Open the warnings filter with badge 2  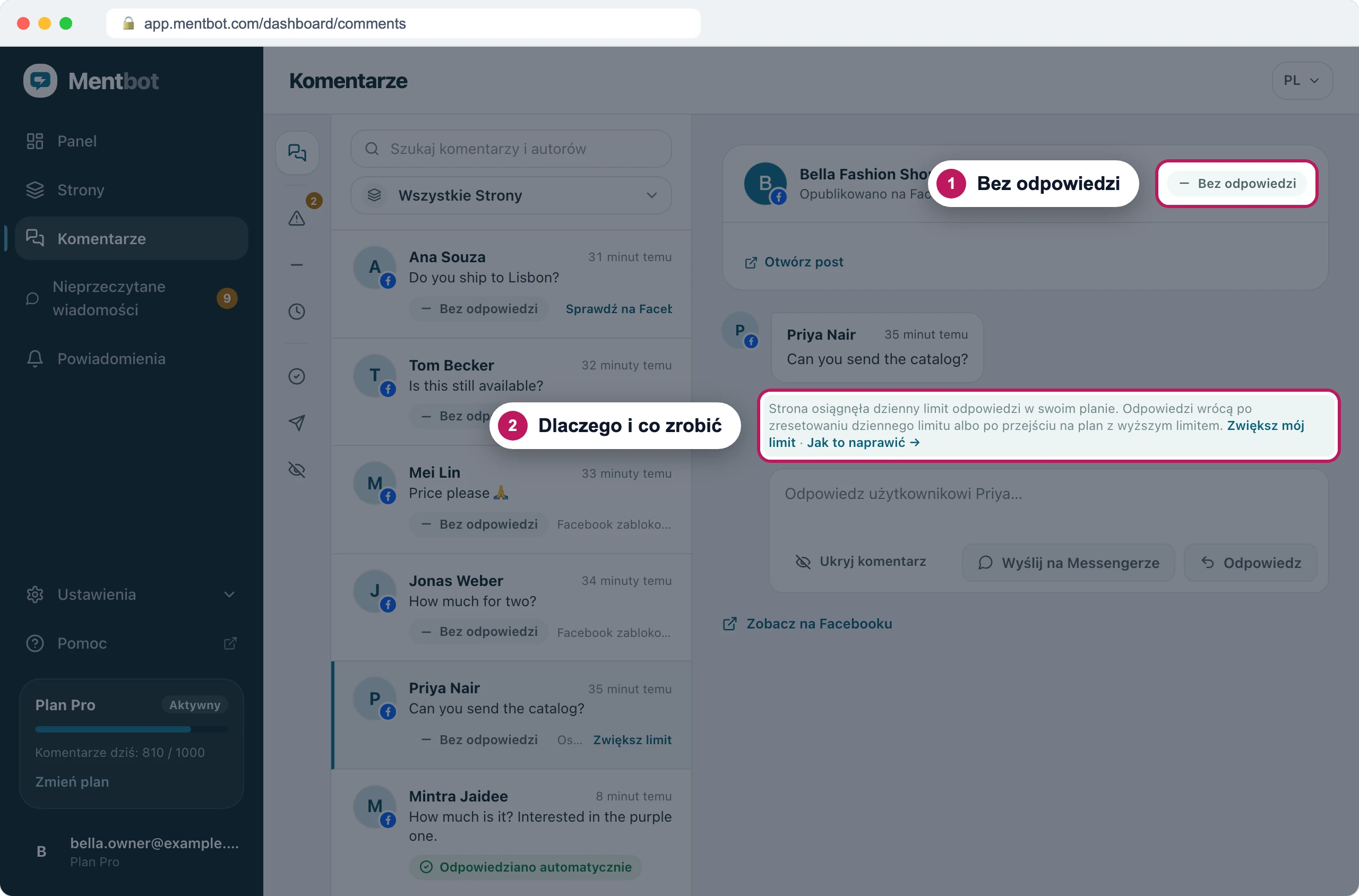pos(297,218)
